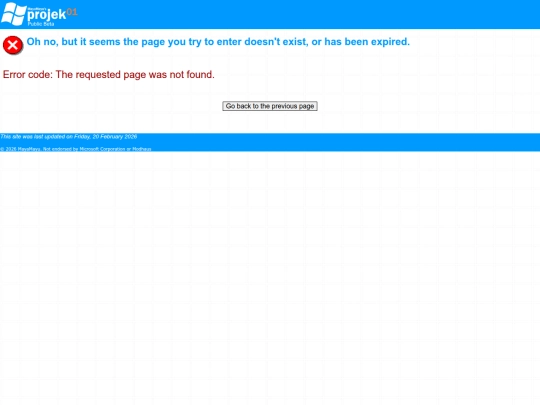
Task: Click the 'projek' site title text
Action: [46, 14]
